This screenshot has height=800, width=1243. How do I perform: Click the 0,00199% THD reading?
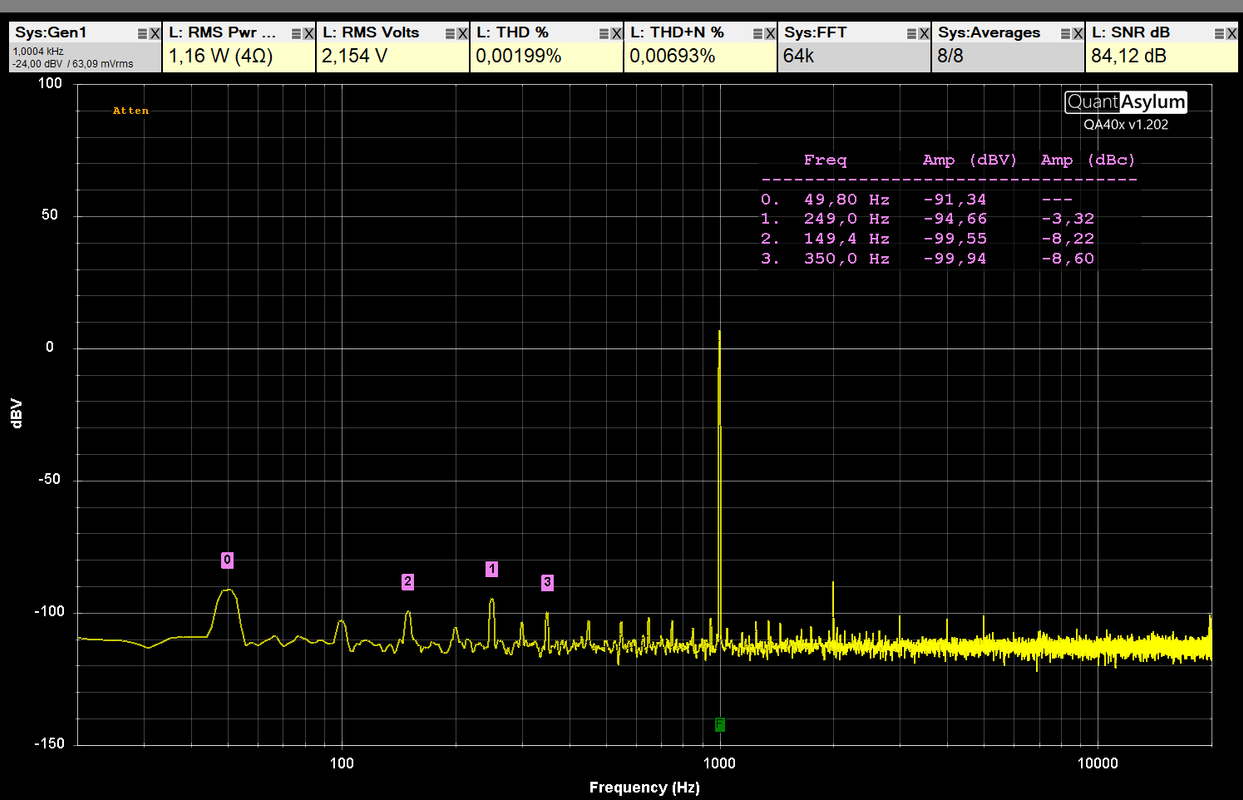pyautogui.click(x=518, y=57)
